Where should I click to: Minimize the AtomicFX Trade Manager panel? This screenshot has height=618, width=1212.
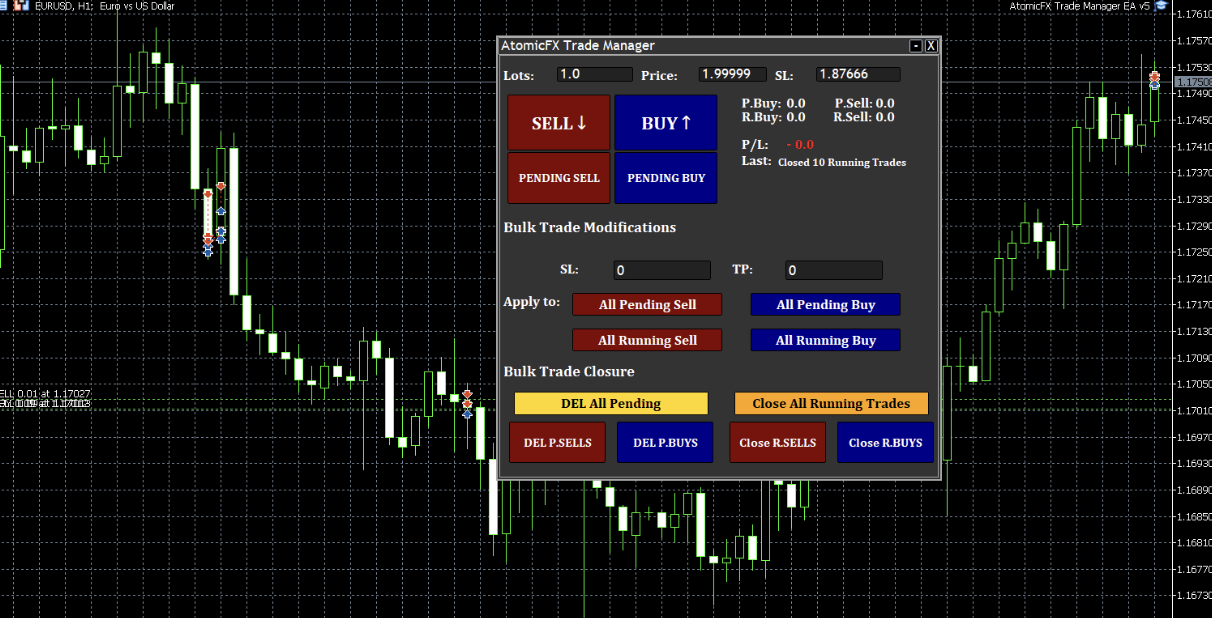[x=915, y=46]
